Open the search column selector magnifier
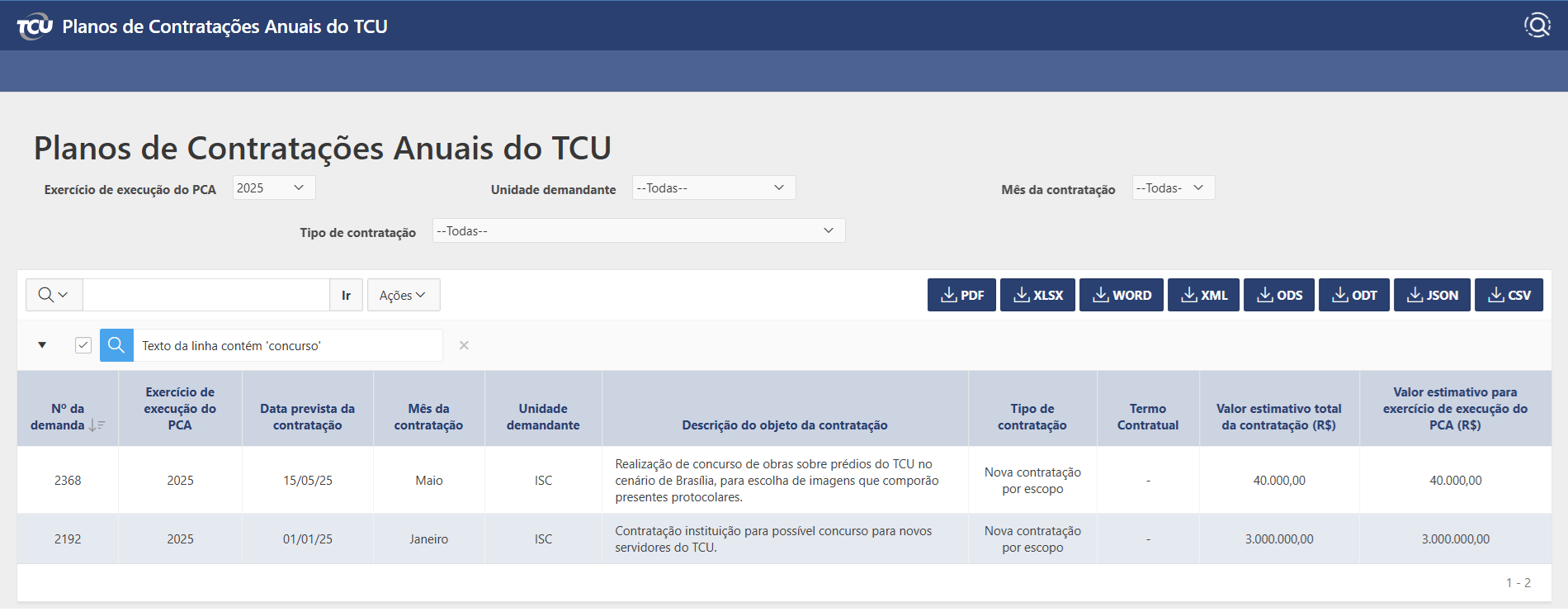This screenshot has height=612, width=1568. pos(54,295)
